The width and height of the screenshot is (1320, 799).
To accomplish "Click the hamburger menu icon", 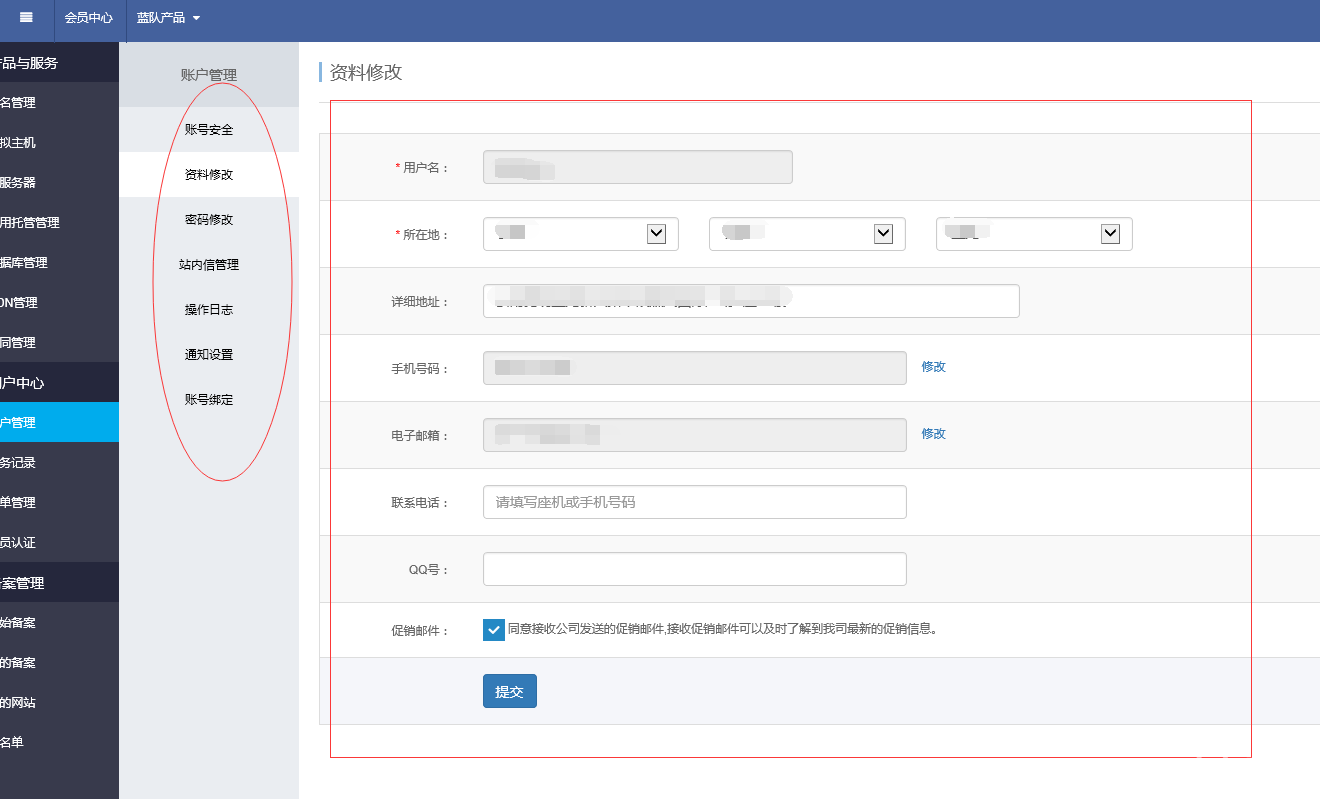I will [x=26, y=18].
